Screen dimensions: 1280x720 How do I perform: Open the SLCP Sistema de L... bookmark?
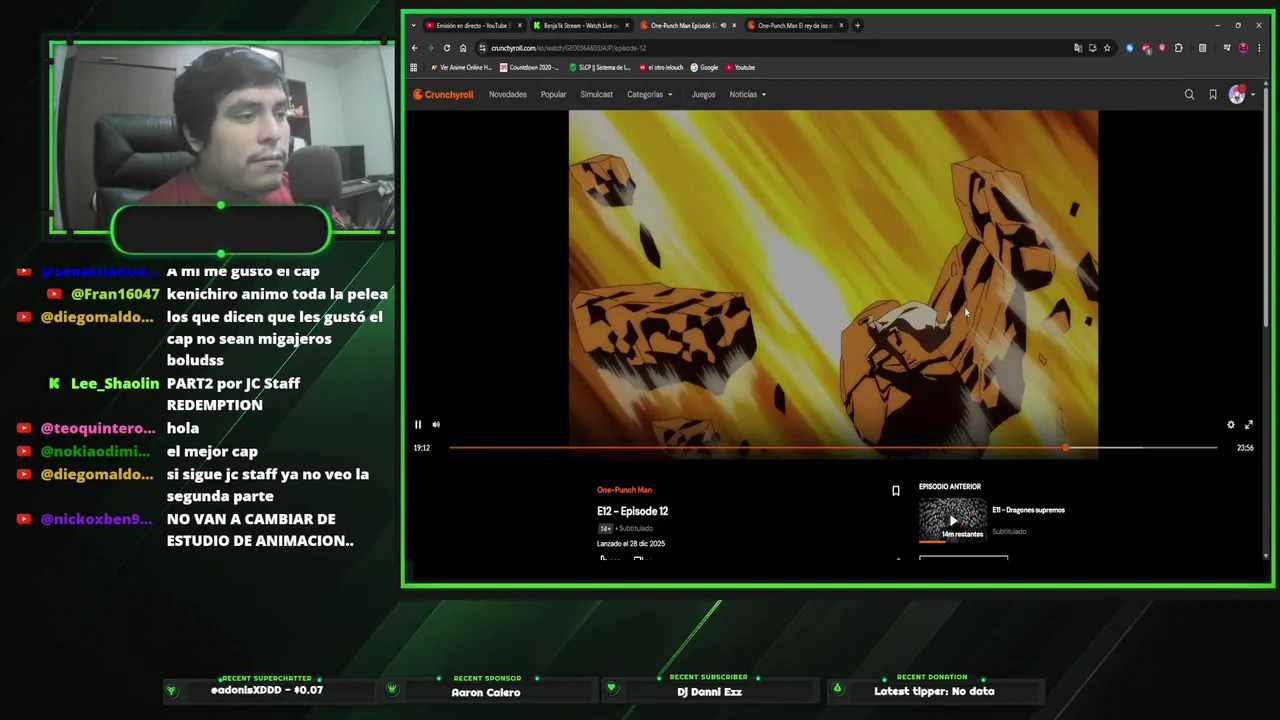coord(600,68)
